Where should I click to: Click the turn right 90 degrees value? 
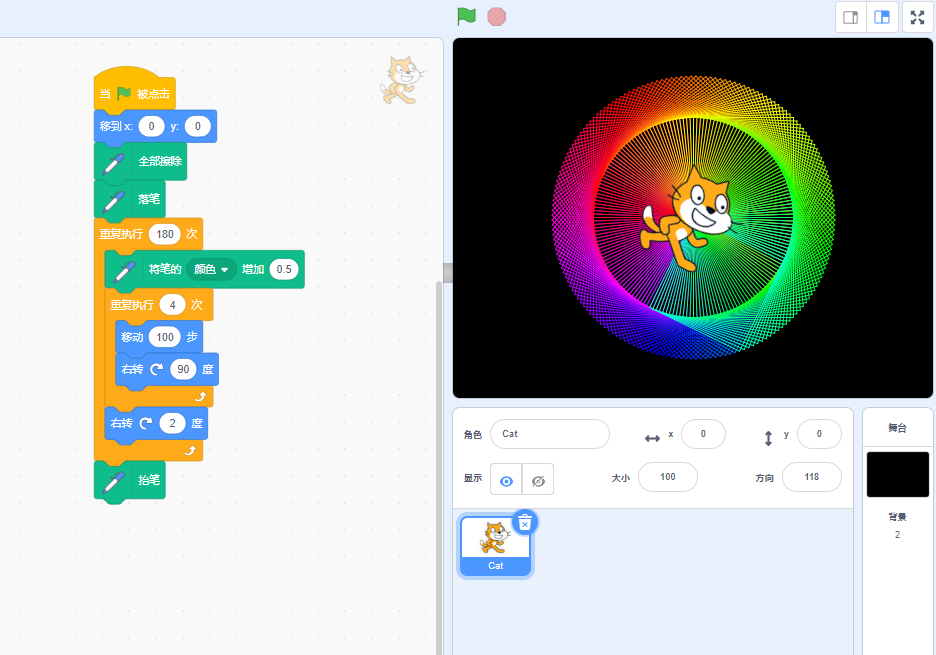pos(183,369)
